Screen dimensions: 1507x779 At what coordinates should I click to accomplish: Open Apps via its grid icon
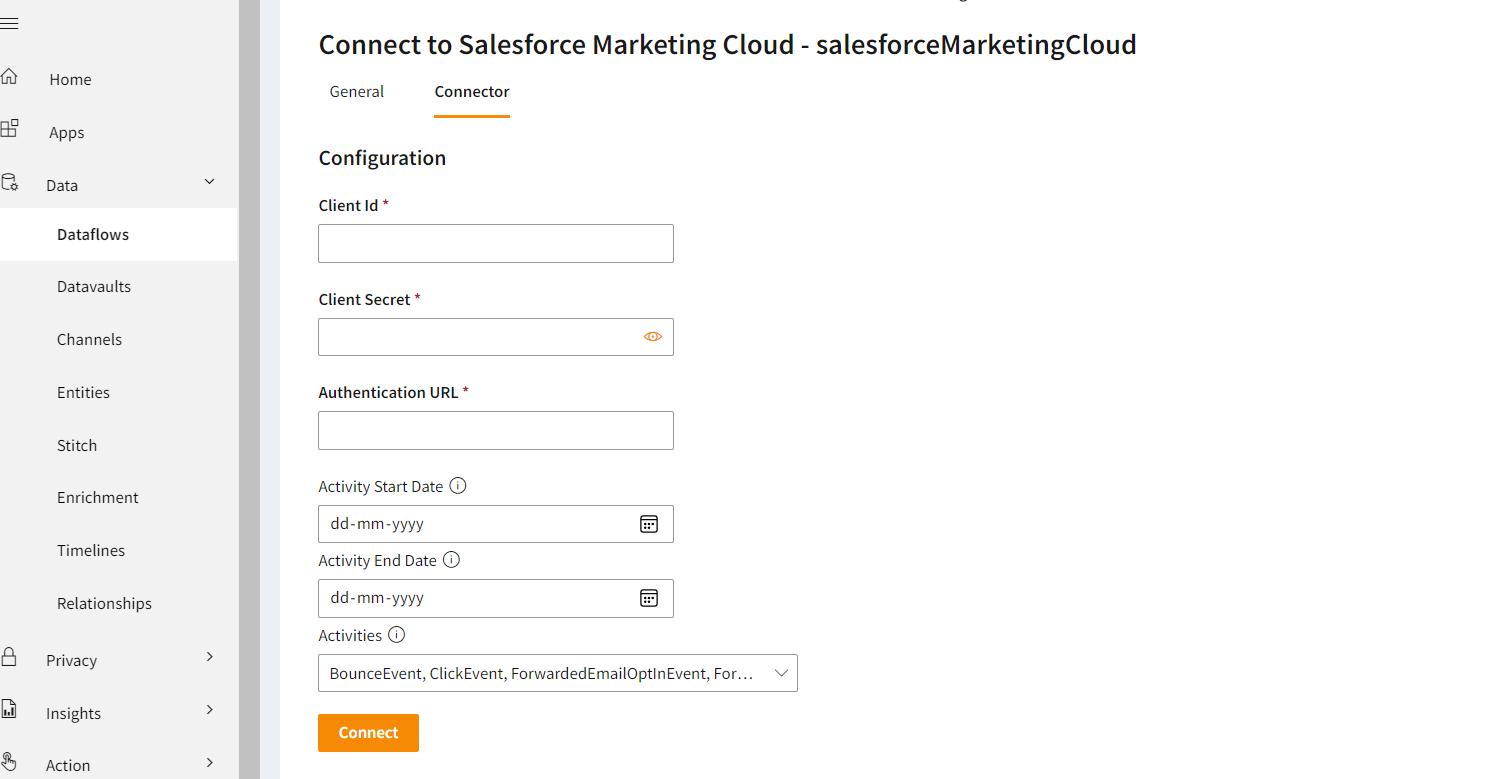pyautogui.click(x=9, y=129)
